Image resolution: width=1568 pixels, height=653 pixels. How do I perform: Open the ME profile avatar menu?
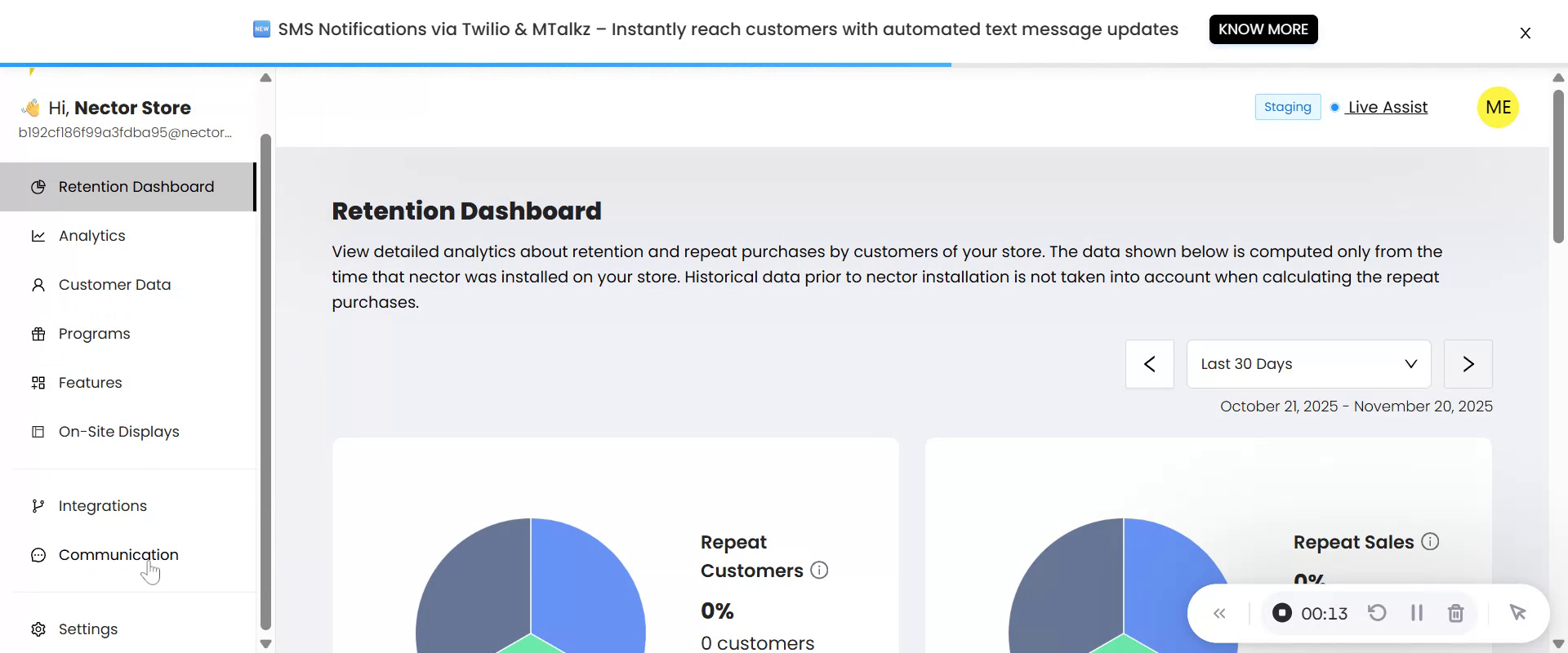point(1498,107)
